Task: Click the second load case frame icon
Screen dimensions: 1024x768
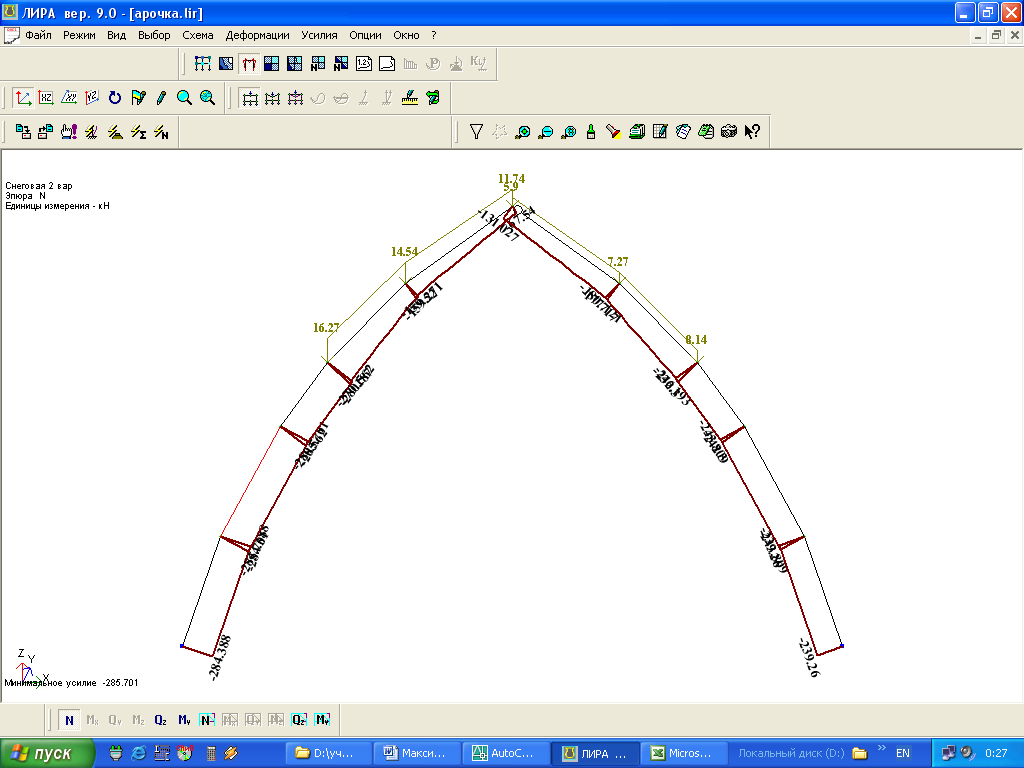Action: click(x=272, y=98)
